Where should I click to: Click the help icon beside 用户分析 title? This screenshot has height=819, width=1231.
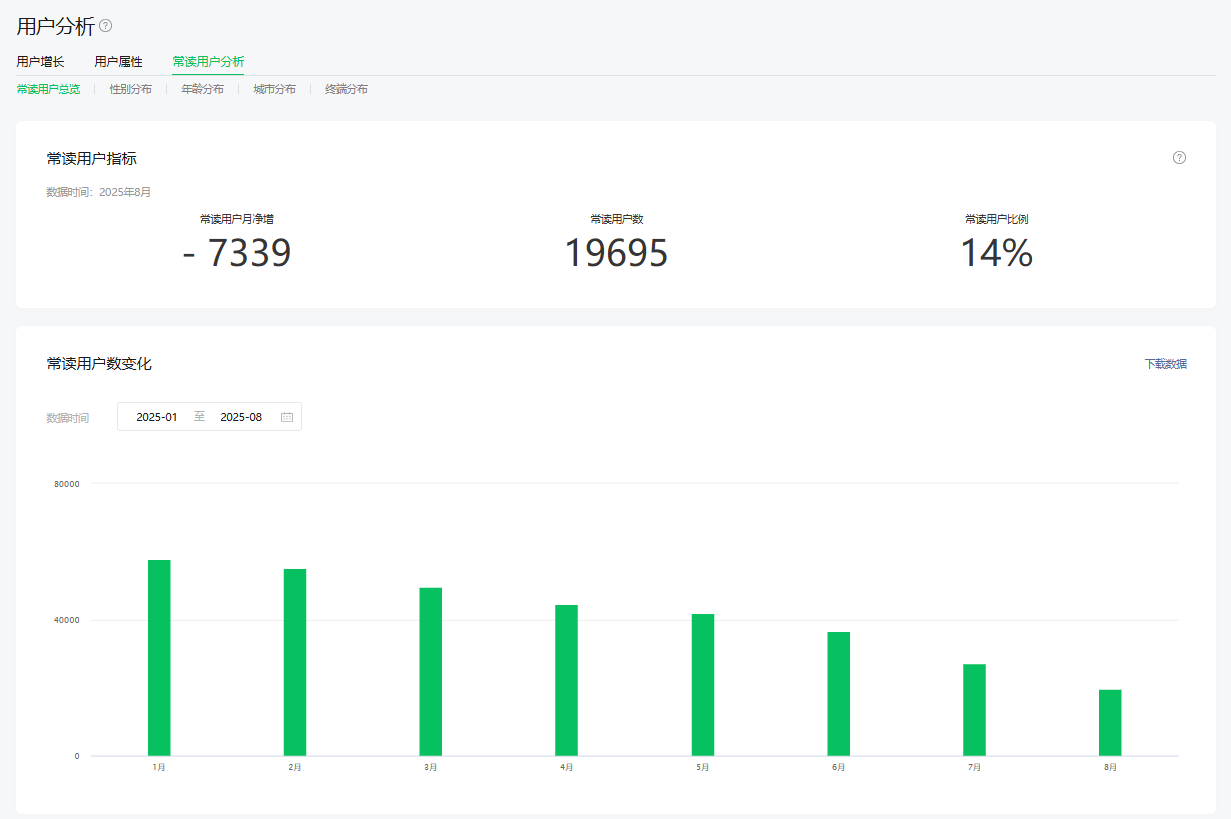106,26
